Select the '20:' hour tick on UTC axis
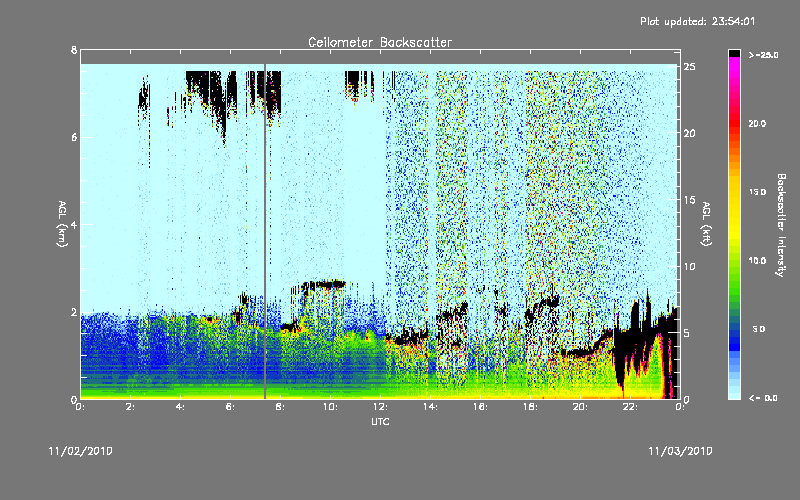 (x=580, y=407)
